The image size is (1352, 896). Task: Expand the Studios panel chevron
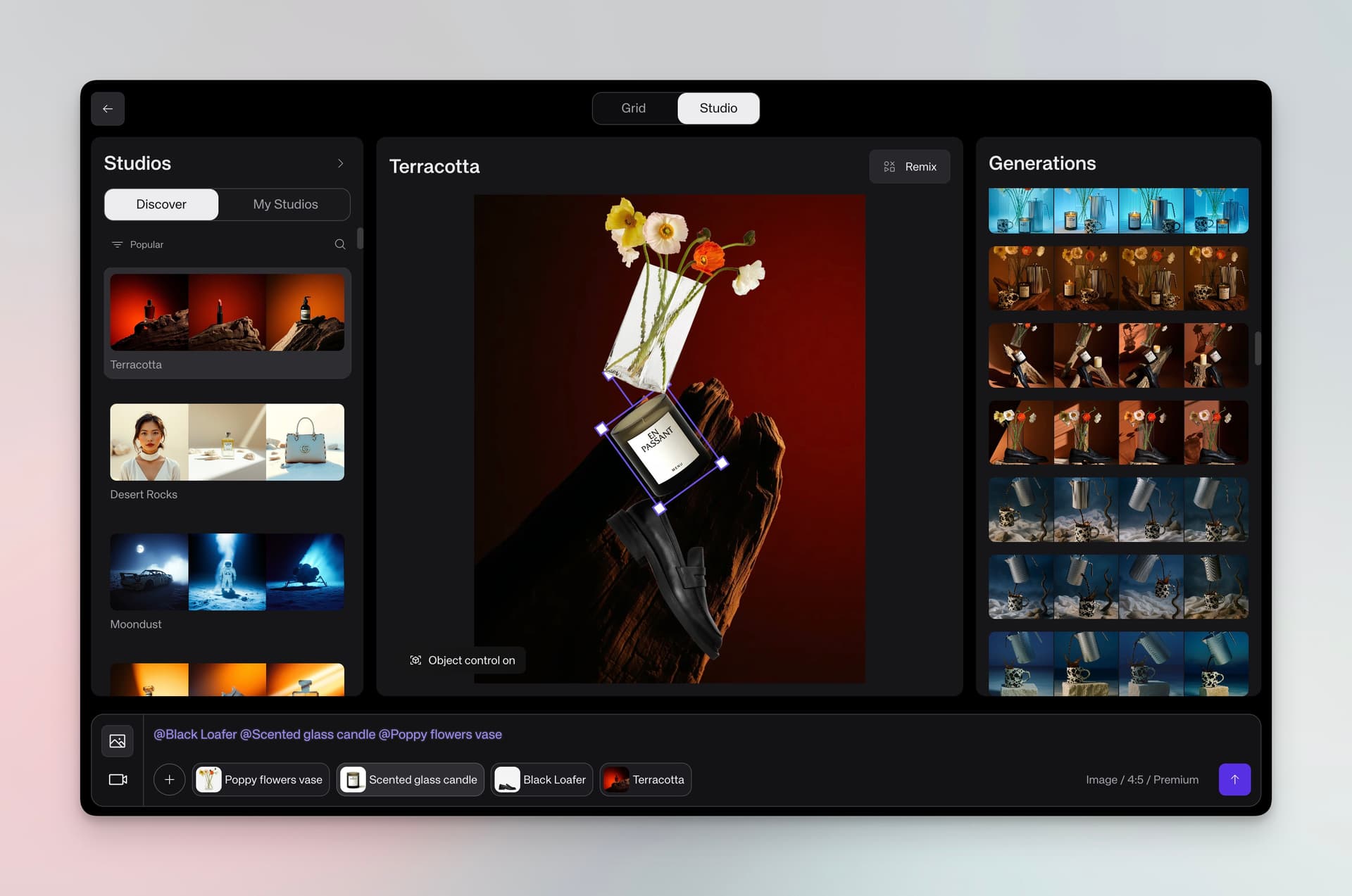[341, 163]
